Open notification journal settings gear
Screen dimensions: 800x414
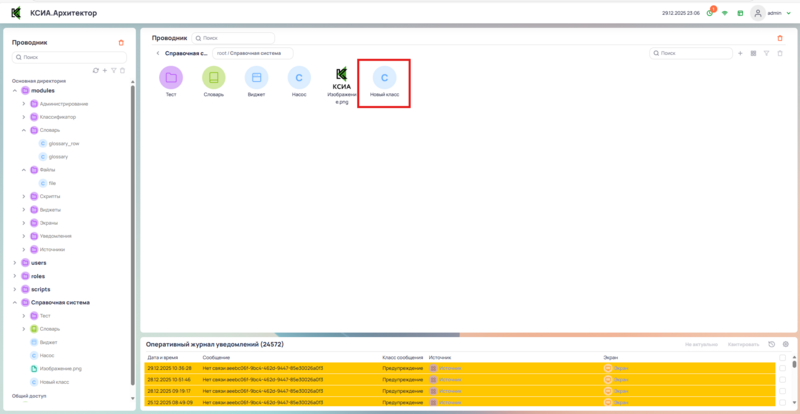[x=785, y=344]
